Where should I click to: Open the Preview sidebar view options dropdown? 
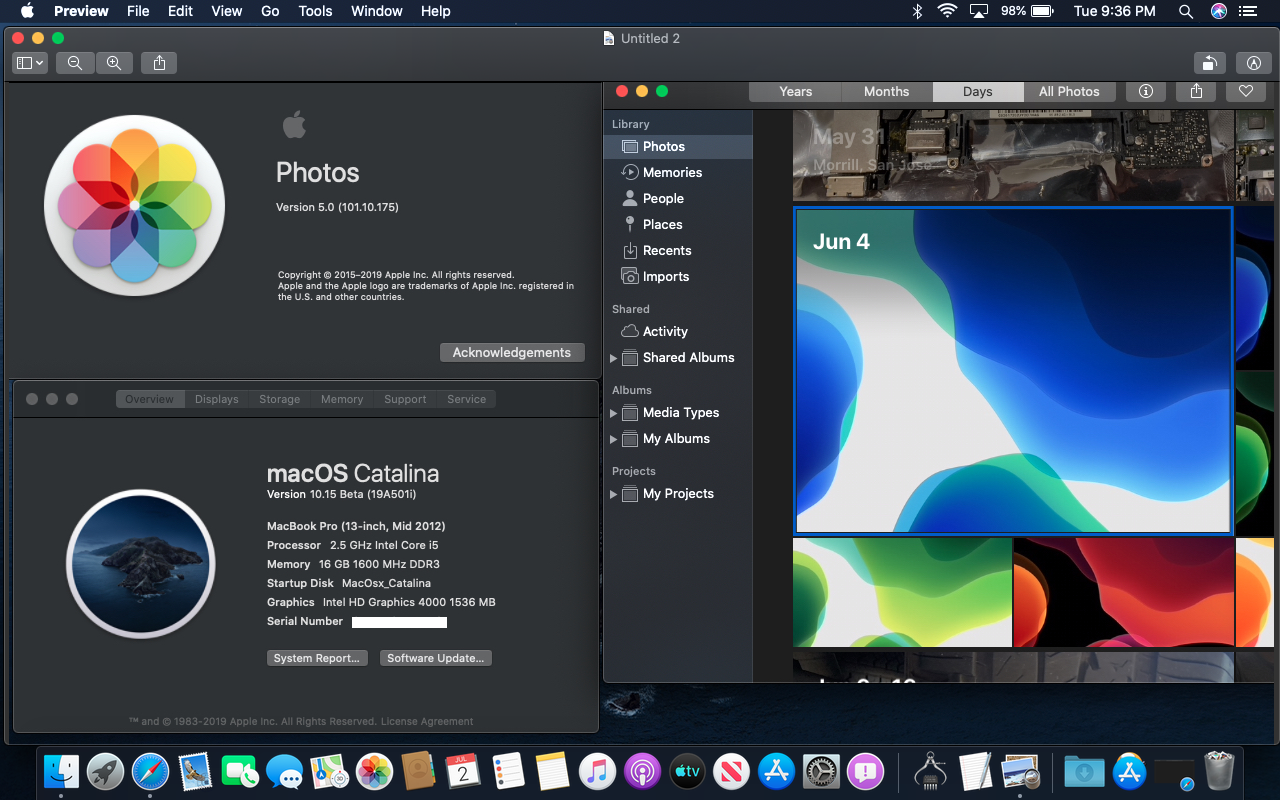tap(30, 63)
